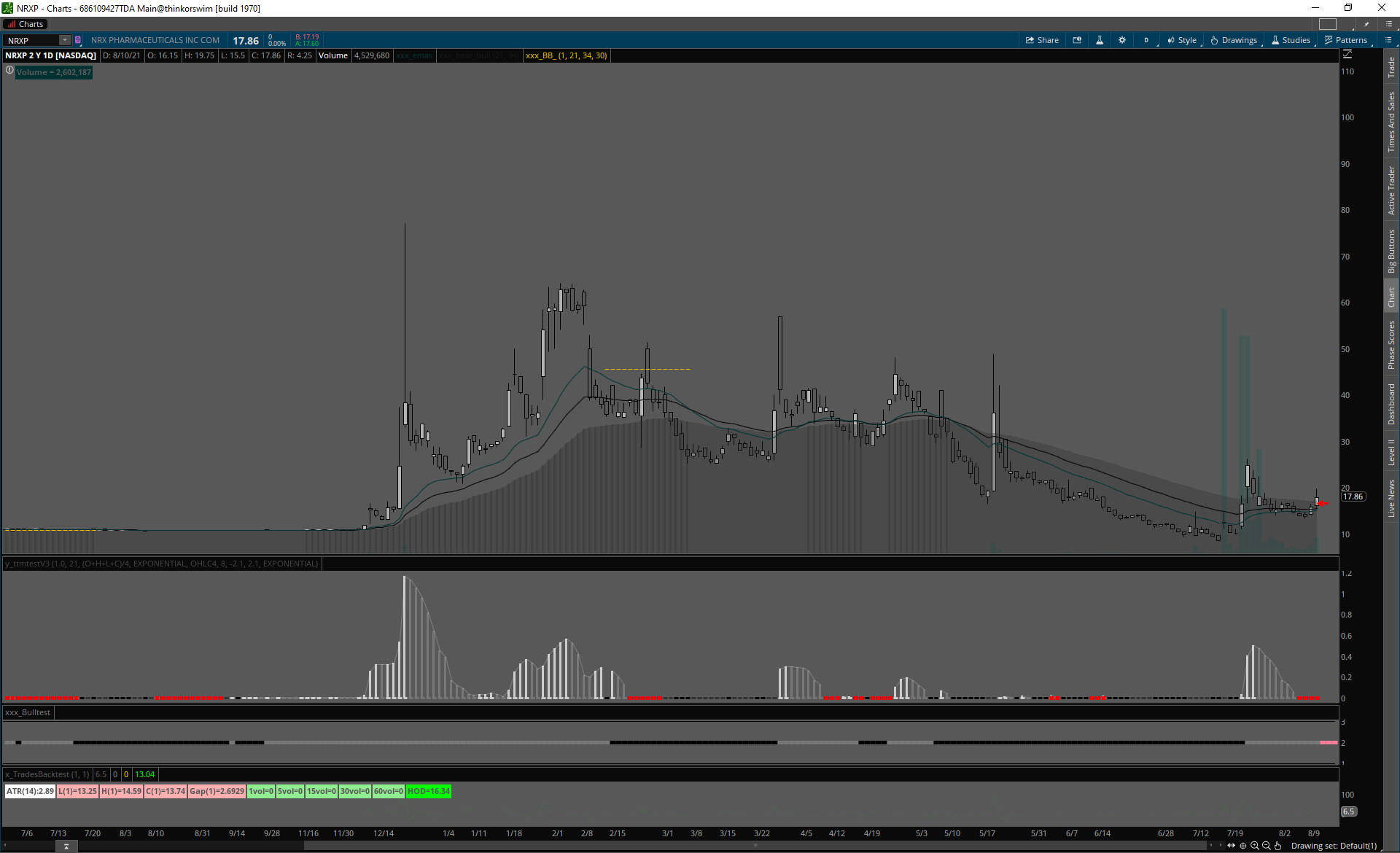Viewport: 1400px width, 853px height.
Task: Click the pin window icon
Action: click(1366, 24)
